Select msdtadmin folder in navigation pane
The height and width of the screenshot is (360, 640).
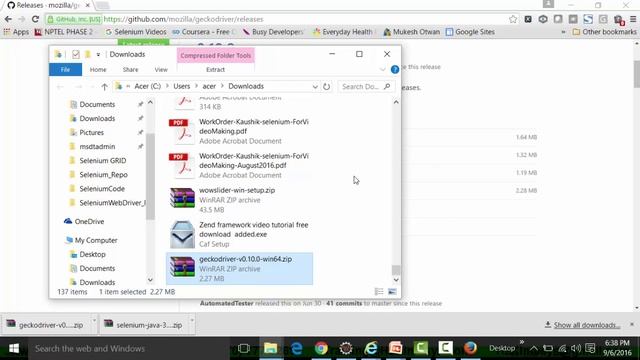point(97,147)
